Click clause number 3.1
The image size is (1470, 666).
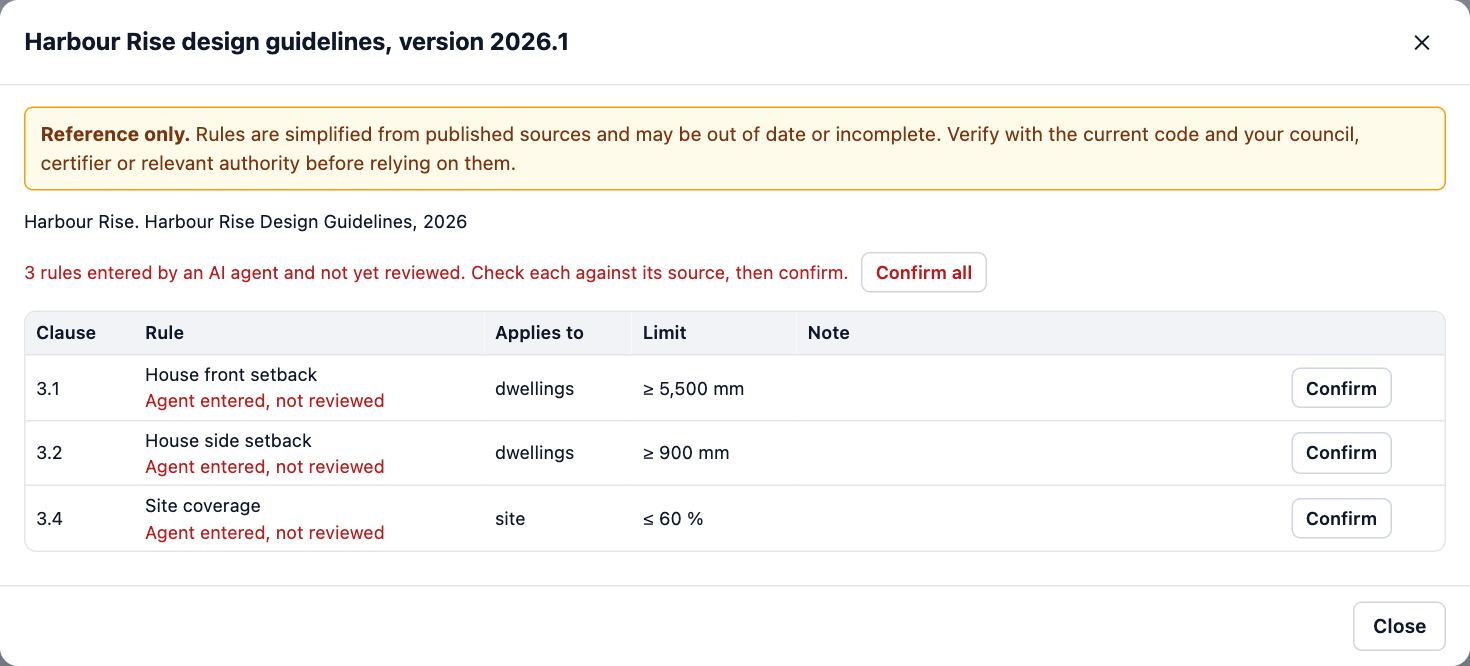click(48, 389)
